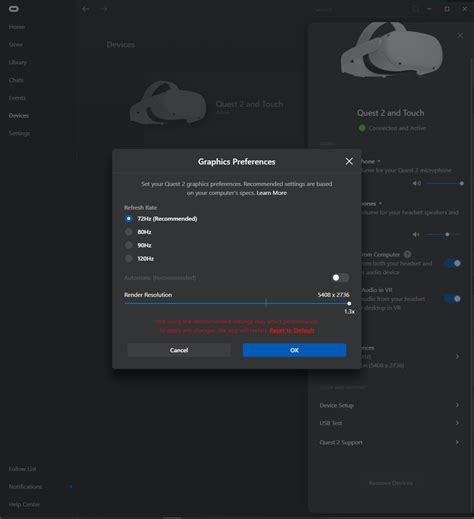
Task: Click the microphone volume speaker icon
Action: [x=417, y=183]
